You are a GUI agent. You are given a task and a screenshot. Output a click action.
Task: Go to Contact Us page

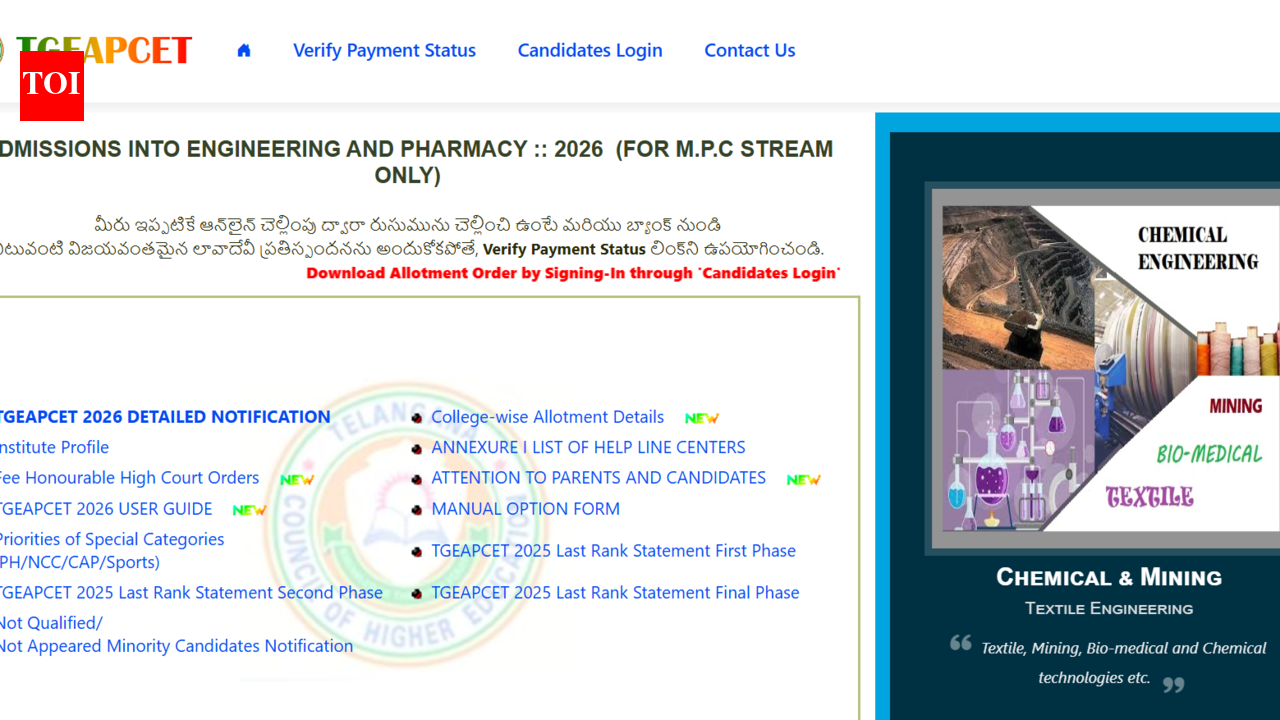pos(750,50)
